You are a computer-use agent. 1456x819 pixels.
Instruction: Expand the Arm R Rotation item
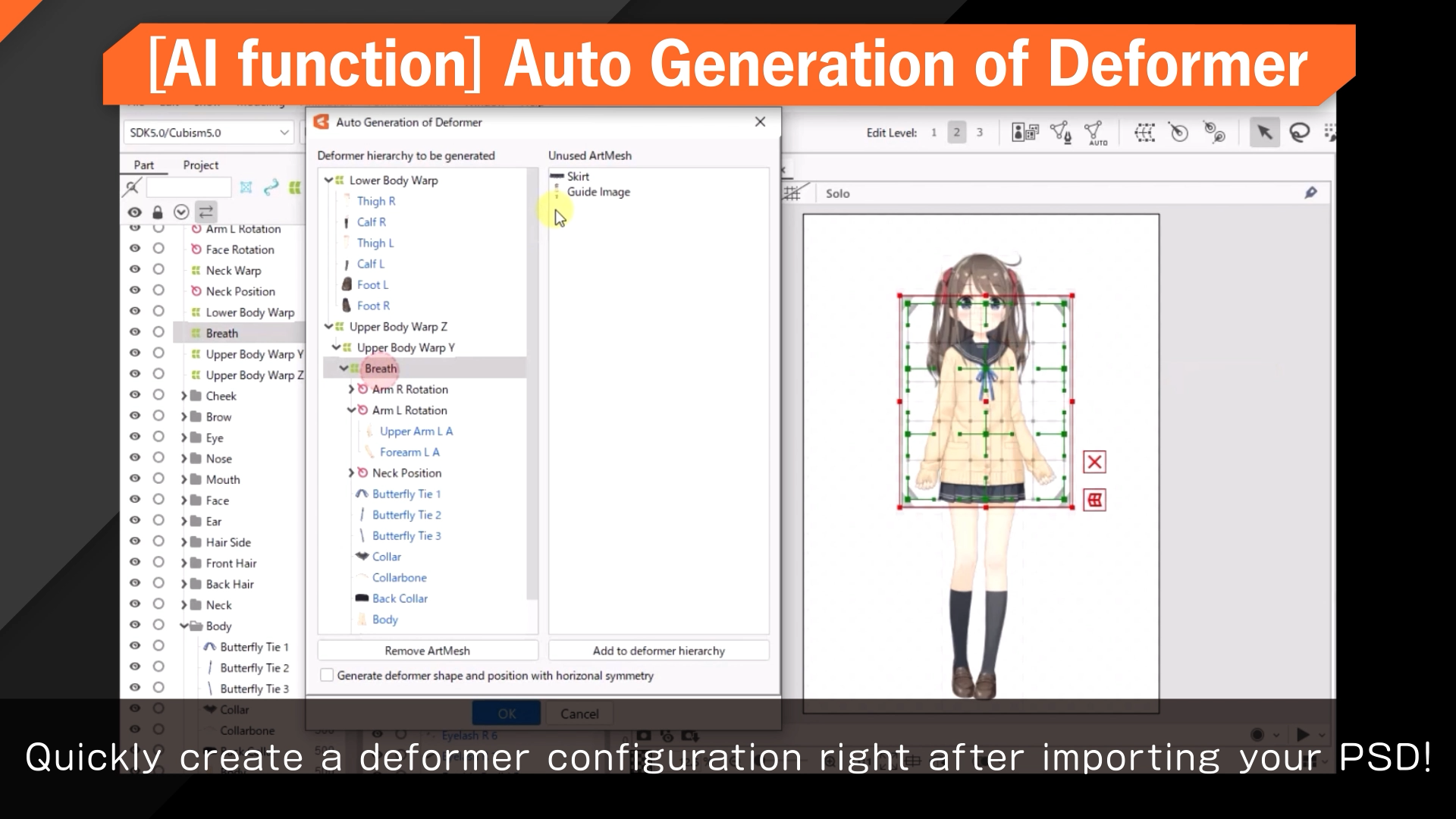pos(350,389)
